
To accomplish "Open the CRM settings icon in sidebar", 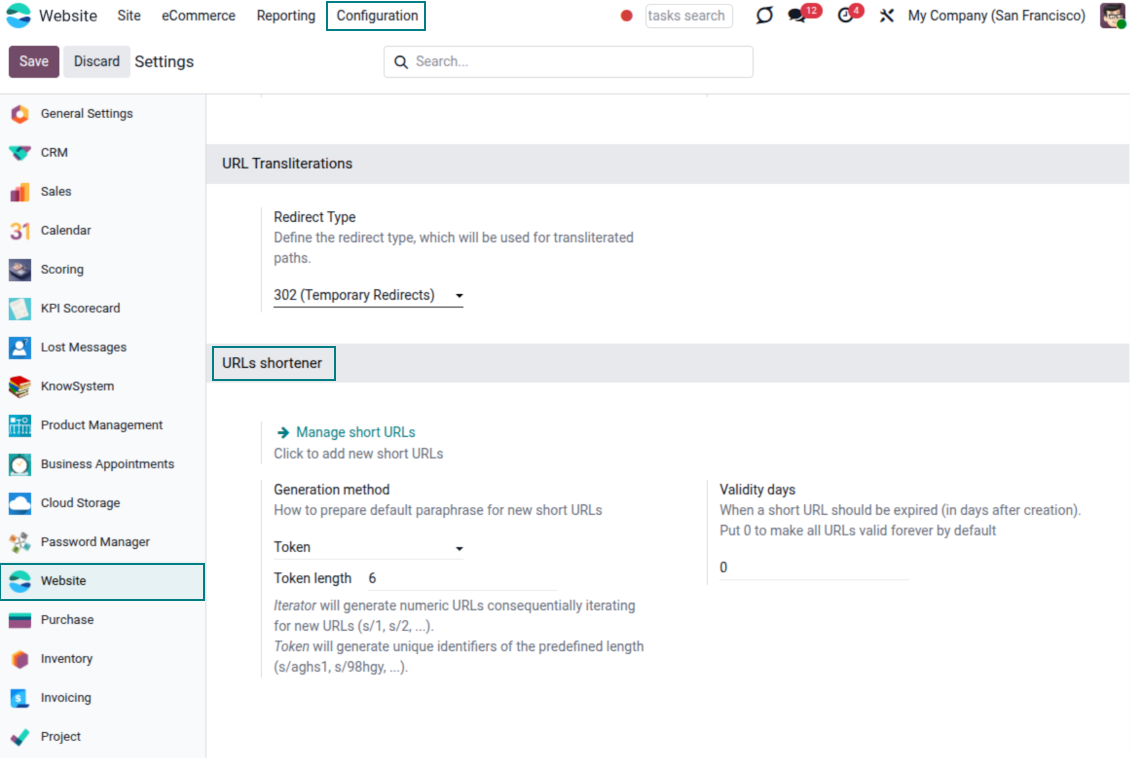I will [20, 153].
